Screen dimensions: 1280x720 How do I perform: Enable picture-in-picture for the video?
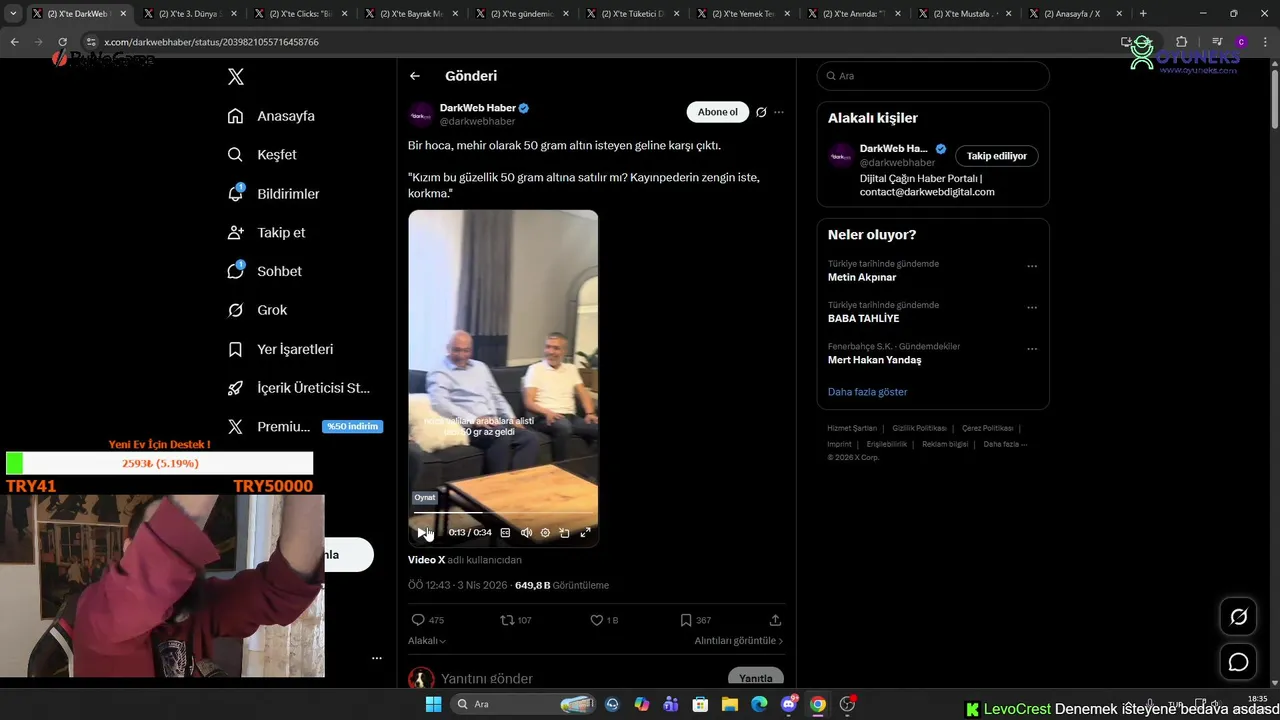564,533
